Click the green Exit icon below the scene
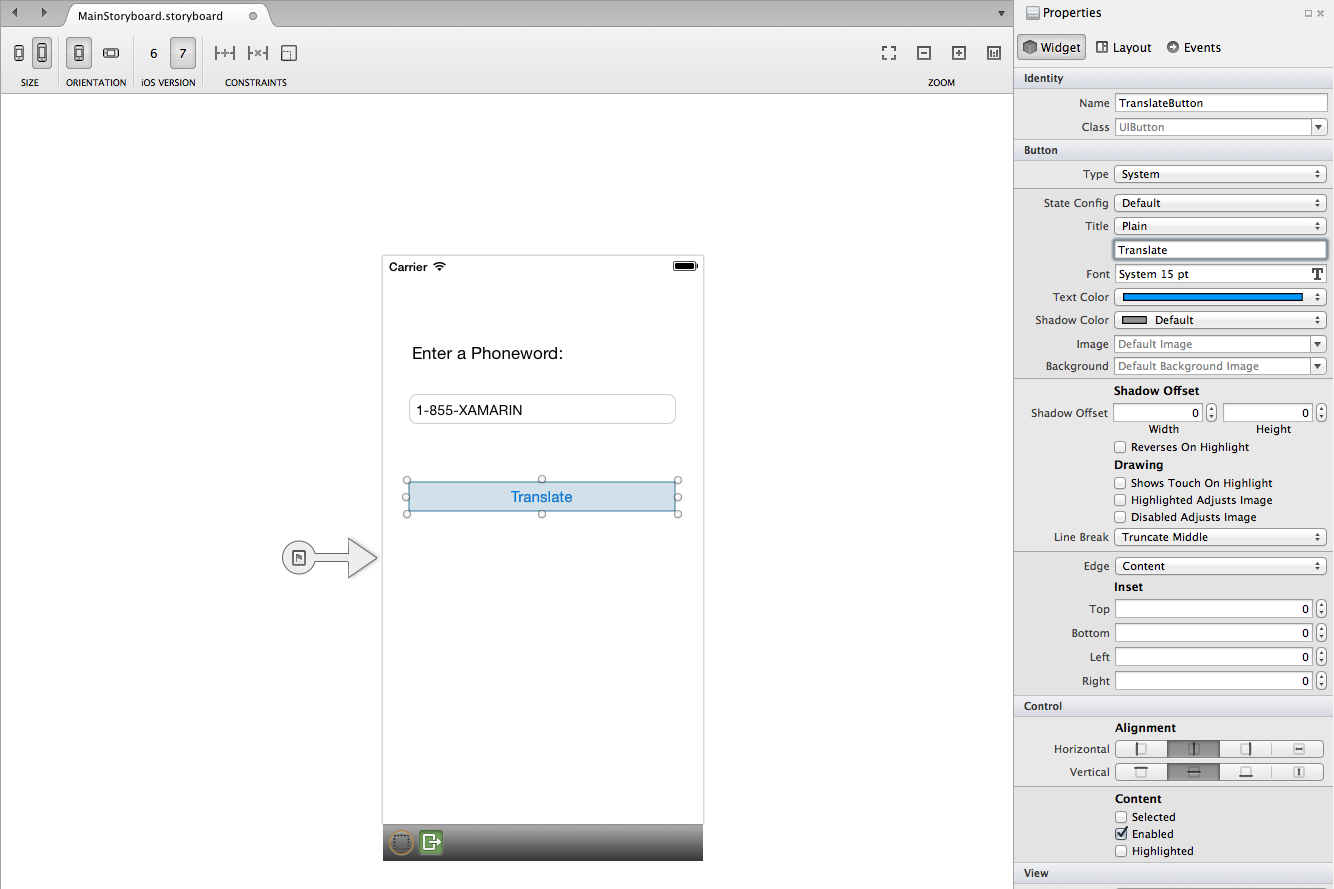1334x889 pixels. (431, 843)
